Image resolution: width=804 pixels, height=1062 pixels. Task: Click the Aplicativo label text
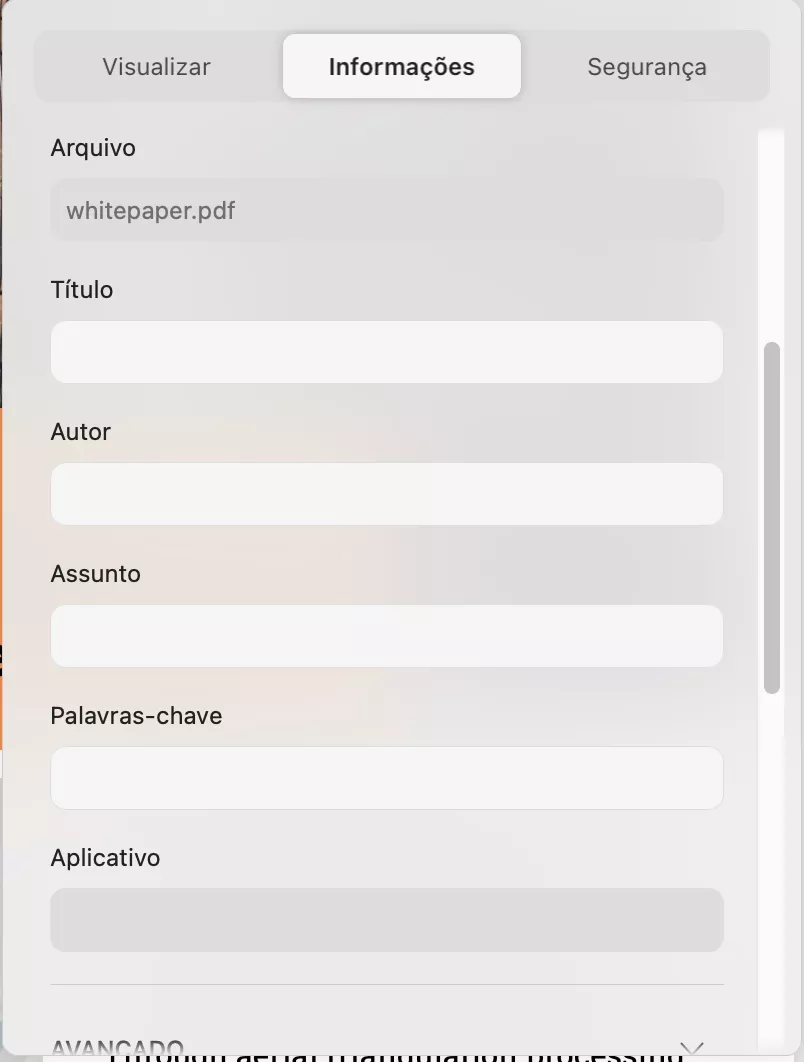point(105,858)
